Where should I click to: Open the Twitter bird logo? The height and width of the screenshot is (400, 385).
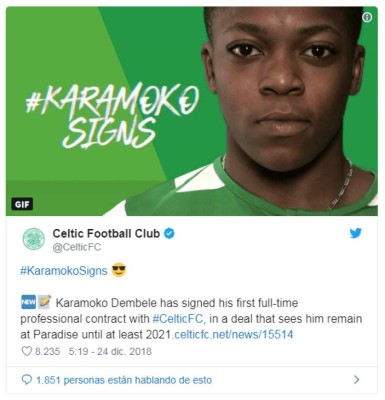tap(356, 233)
